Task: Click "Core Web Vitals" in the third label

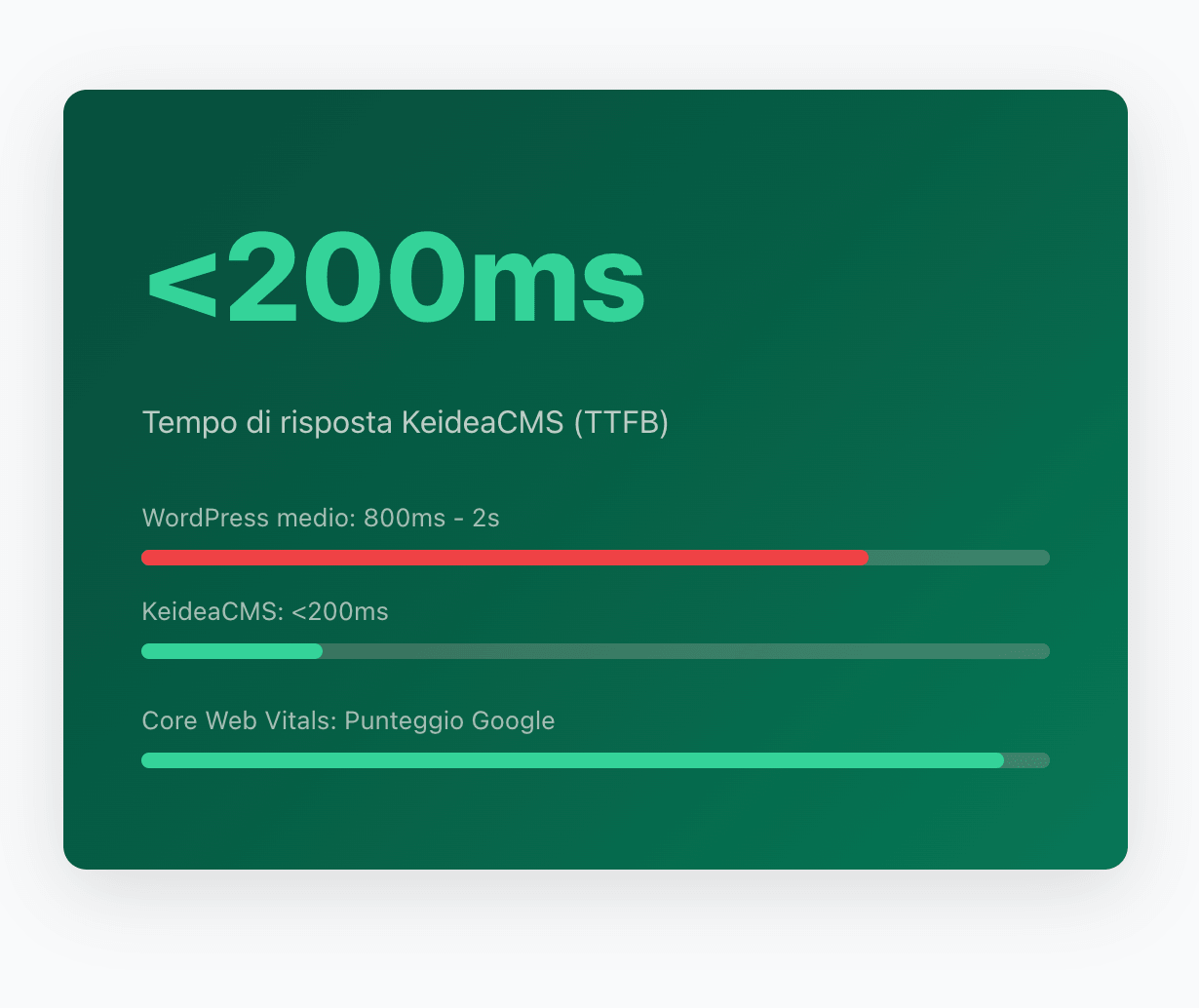Action: [239, 721]
